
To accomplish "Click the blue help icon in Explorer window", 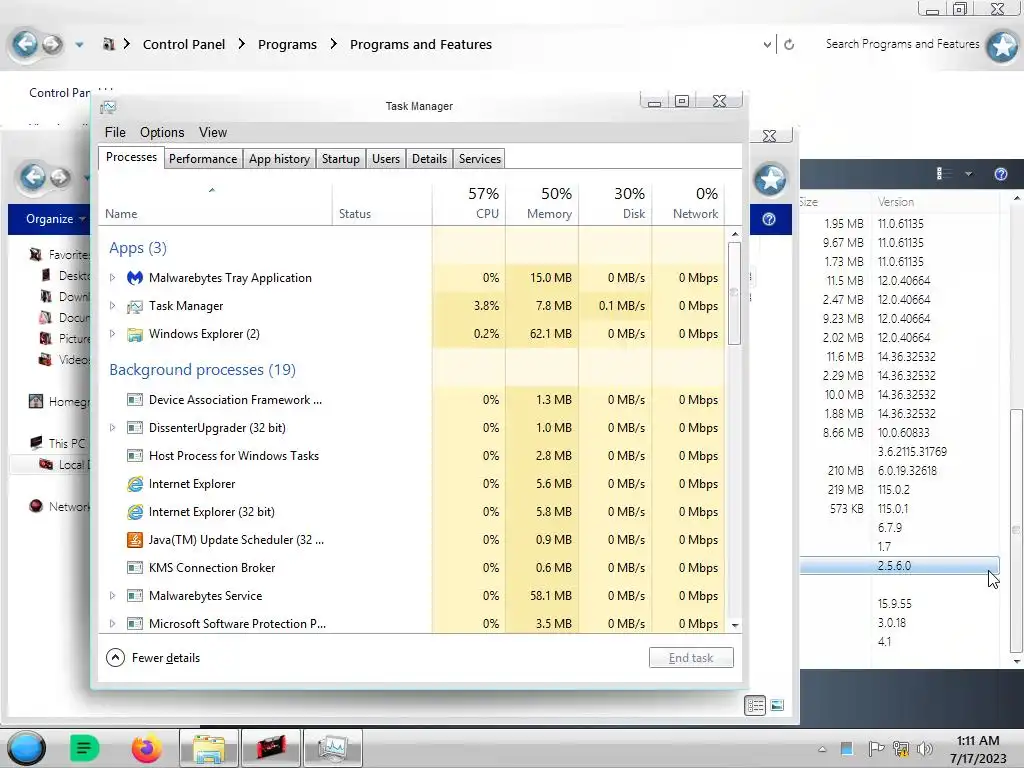I will (x=769, y=219).
